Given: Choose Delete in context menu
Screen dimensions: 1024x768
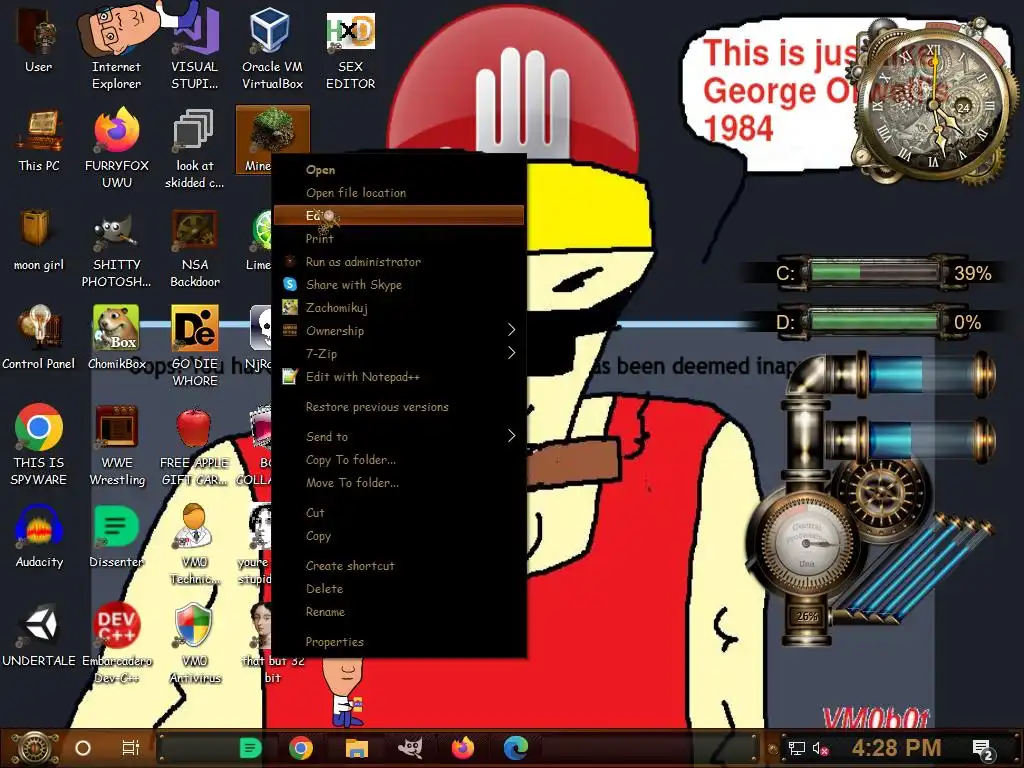Looking at the screenshot, I should (398, 588).
